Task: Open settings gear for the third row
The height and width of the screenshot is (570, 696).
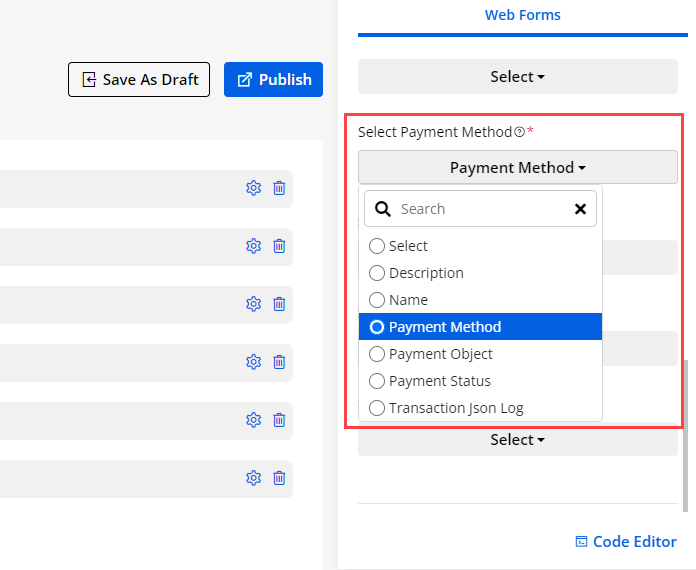Action: (x=253, y=304)
